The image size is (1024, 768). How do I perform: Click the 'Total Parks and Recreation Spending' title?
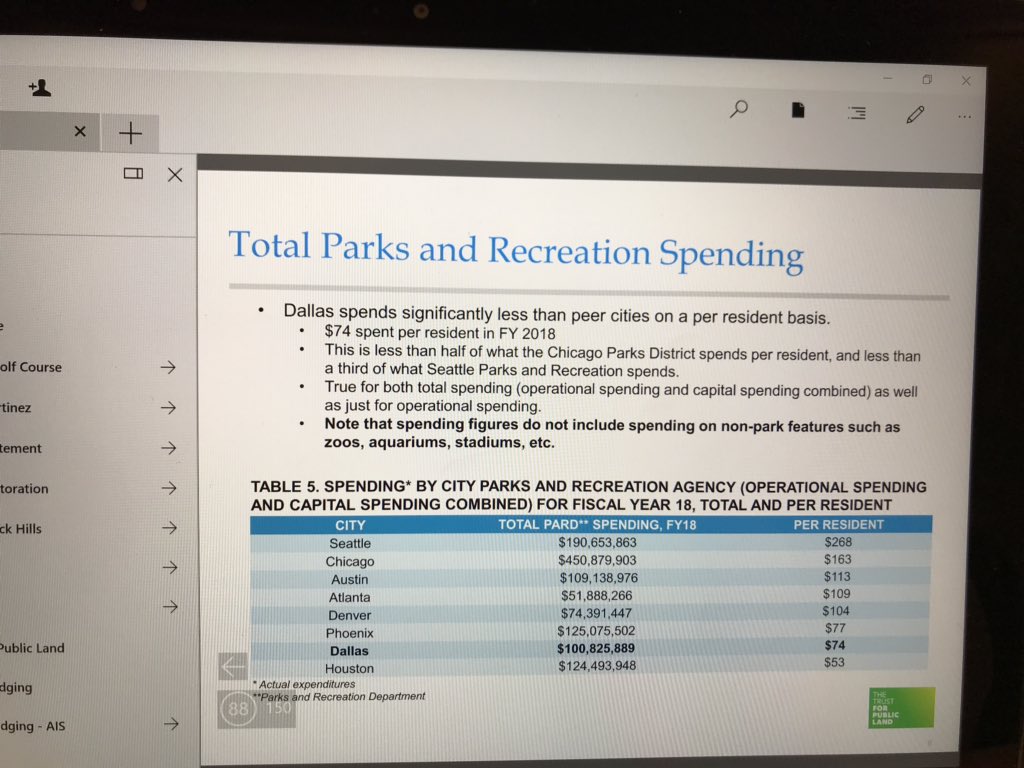click(516, 250)
